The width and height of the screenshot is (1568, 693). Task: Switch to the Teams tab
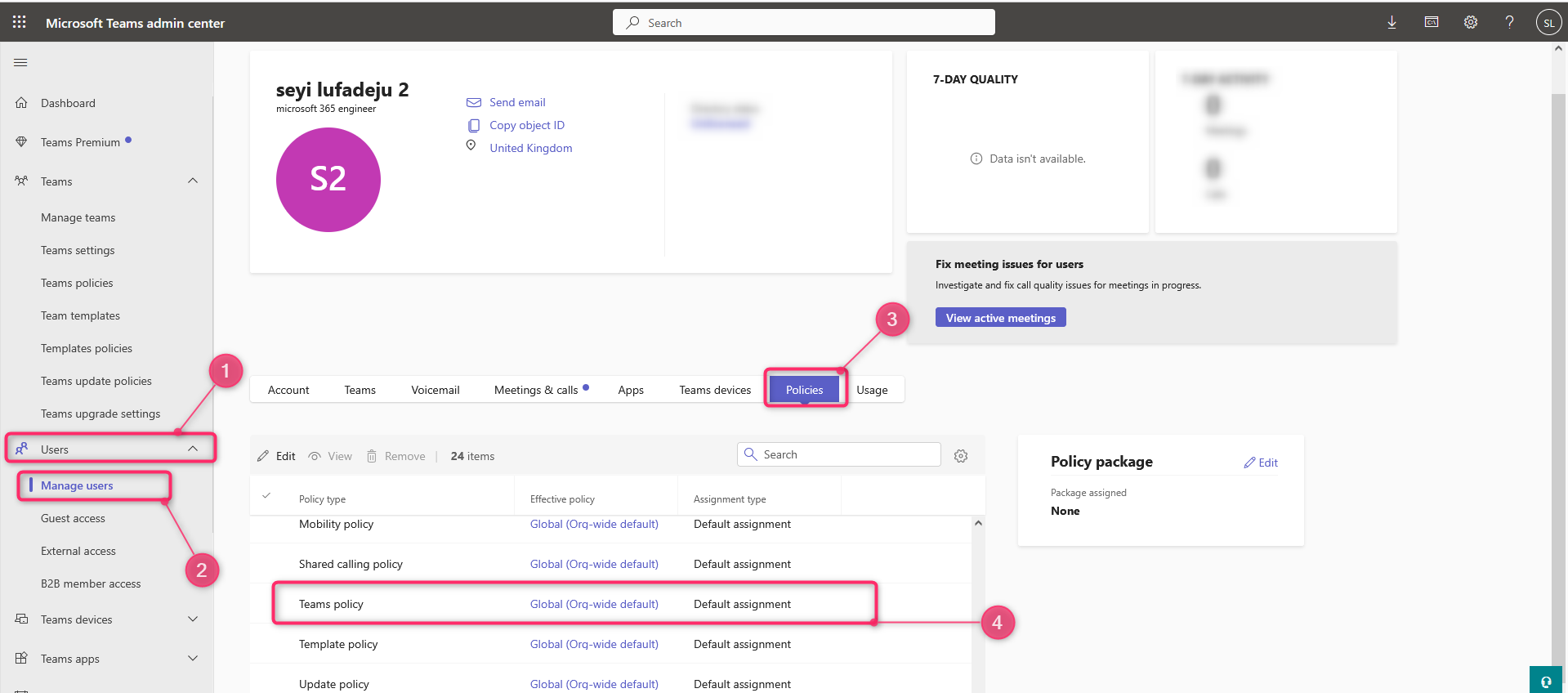point(360,390)
